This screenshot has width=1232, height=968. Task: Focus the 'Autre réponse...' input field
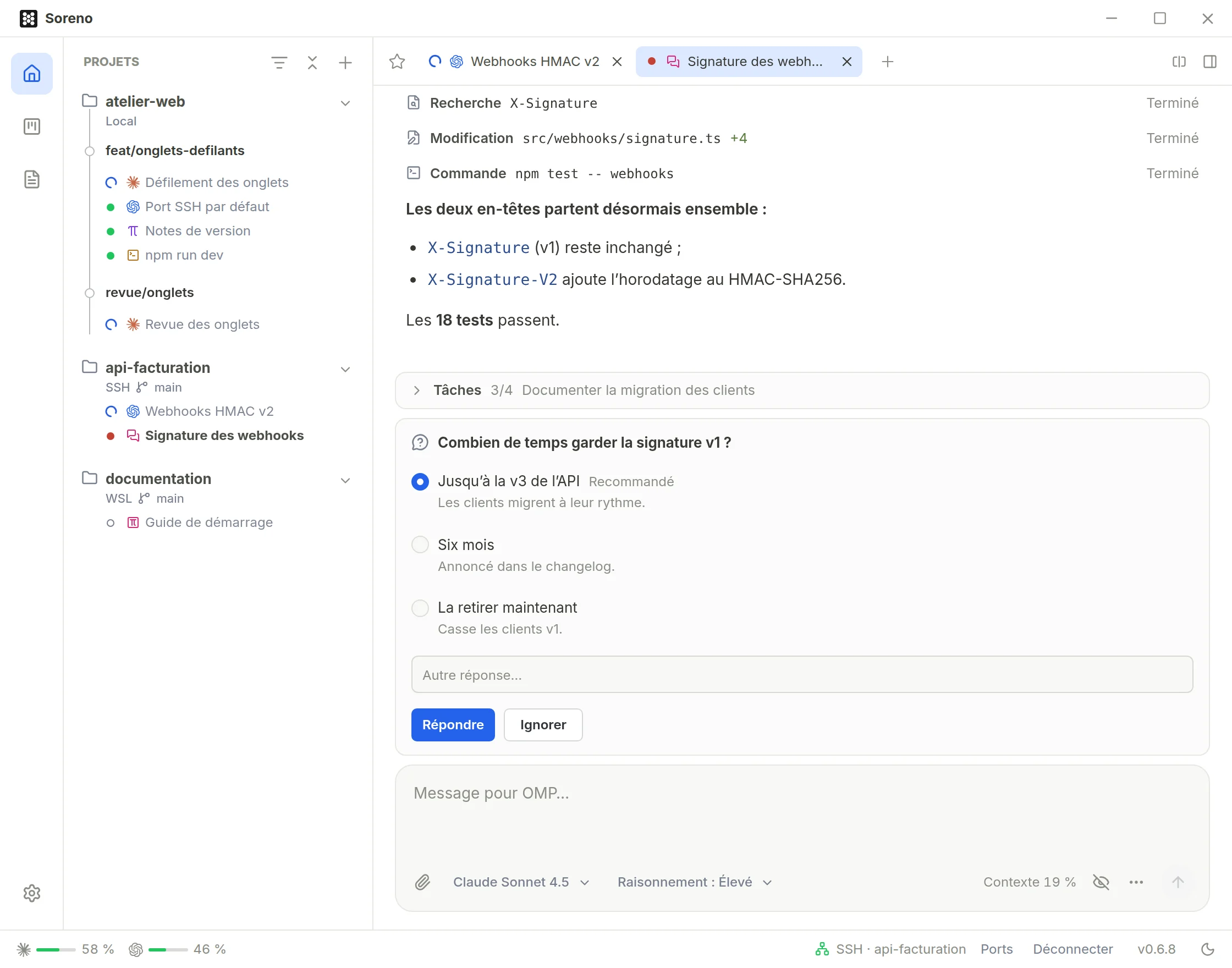(x=802, y=674)
